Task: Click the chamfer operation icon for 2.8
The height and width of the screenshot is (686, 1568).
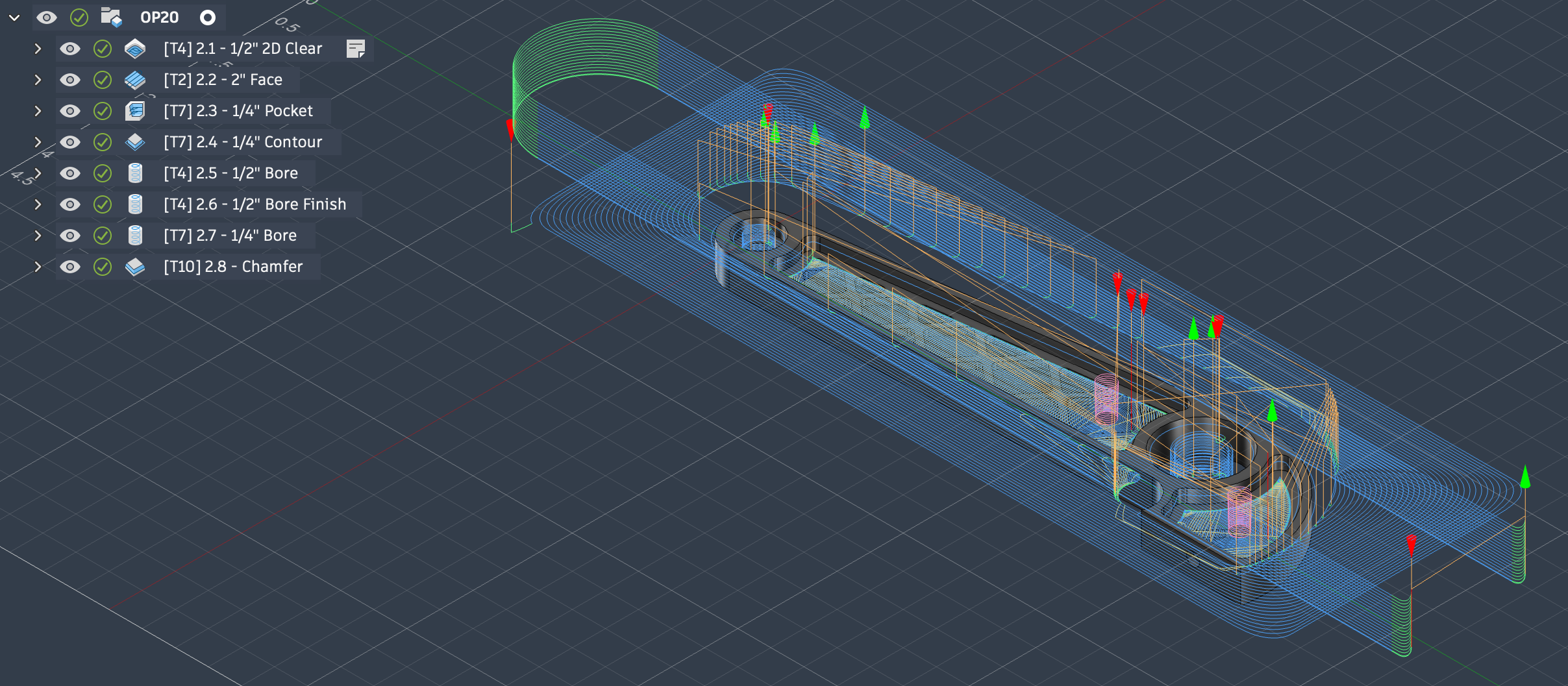Action: (135, 267)
